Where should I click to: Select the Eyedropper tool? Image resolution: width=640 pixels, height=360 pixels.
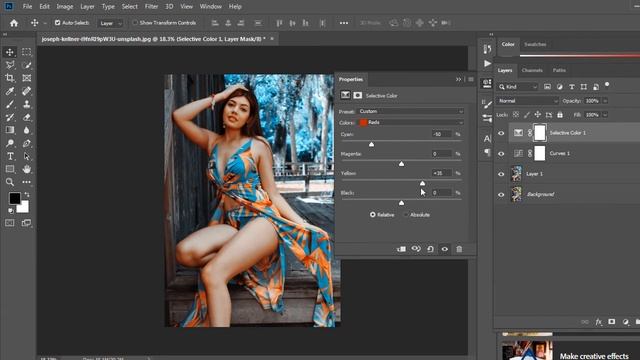[x=10, y=91]
